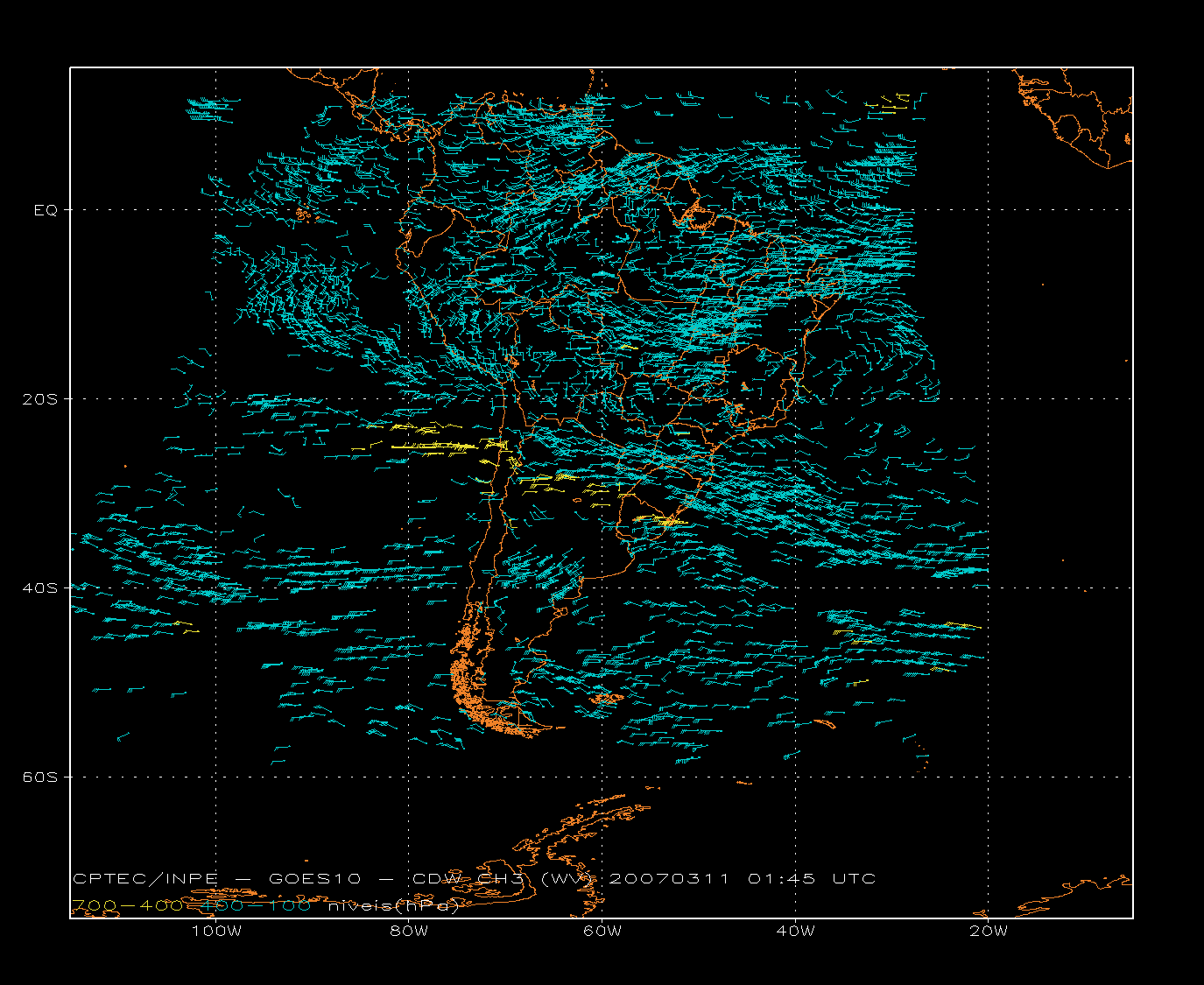Click the CPTEC/INPE source text

[144, 878]
